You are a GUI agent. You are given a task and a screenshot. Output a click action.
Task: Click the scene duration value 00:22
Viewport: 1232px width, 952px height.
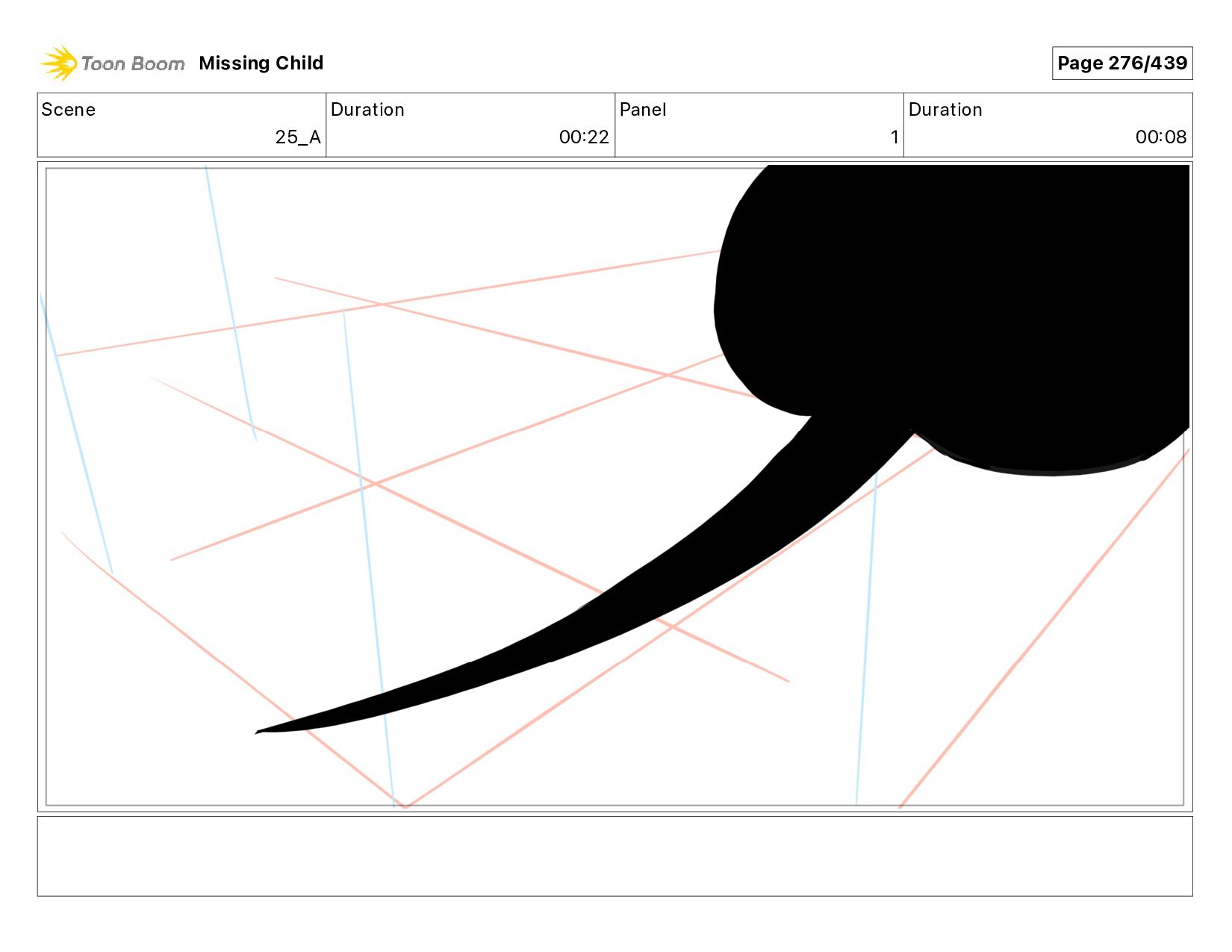point(584,137)
